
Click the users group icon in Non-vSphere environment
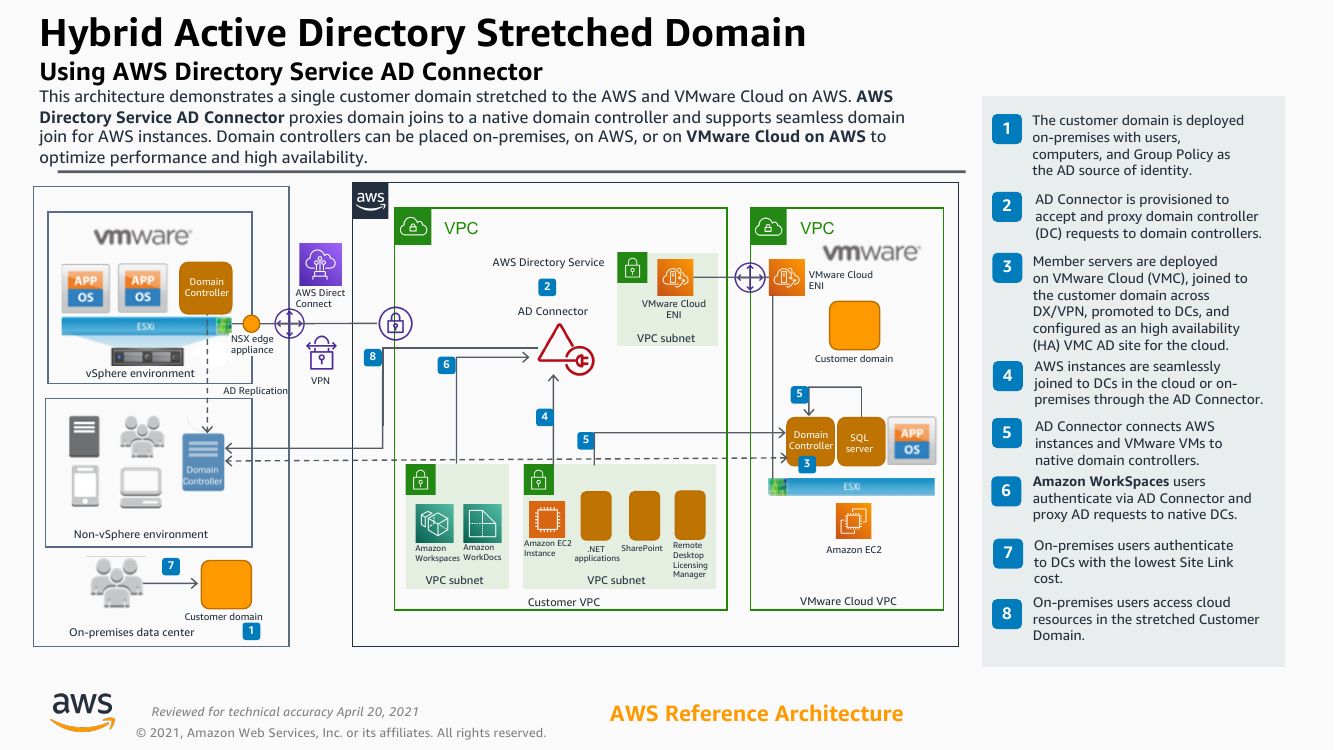(141, 435)
